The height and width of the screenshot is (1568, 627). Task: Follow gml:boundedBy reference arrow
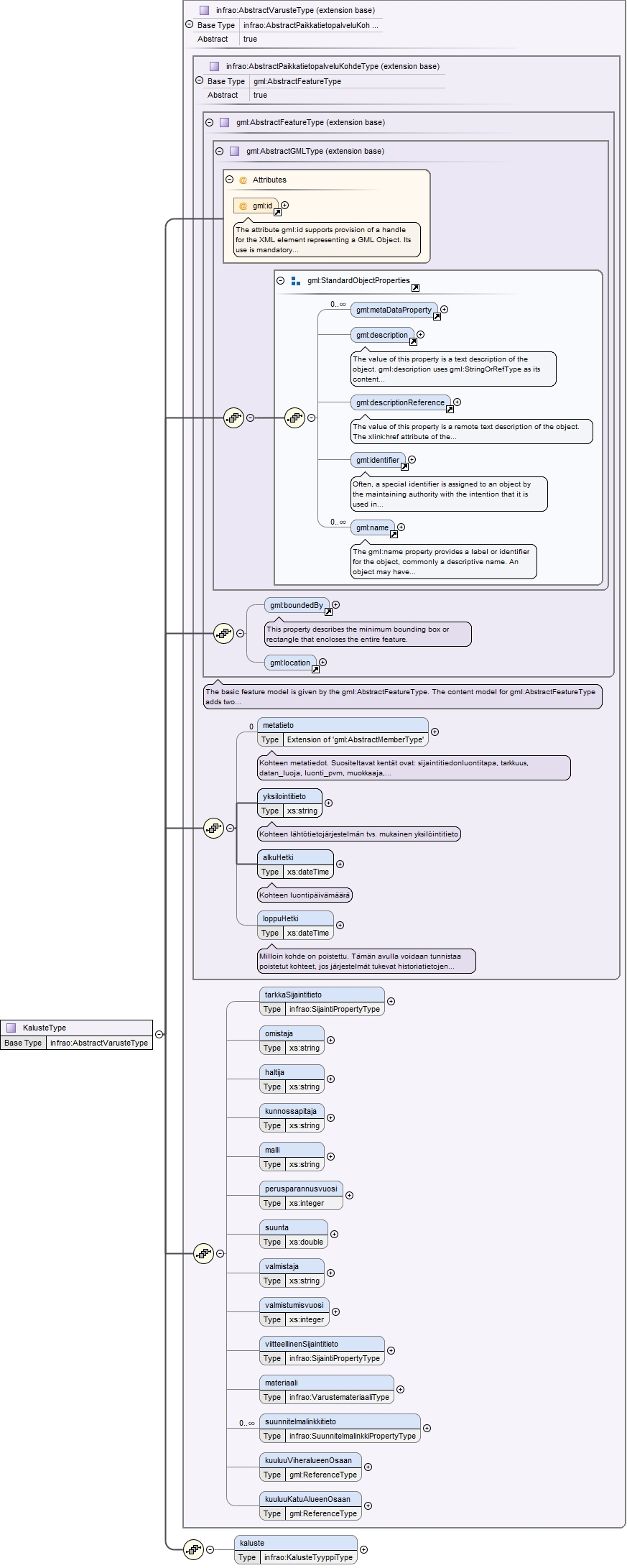coord(328,612)
